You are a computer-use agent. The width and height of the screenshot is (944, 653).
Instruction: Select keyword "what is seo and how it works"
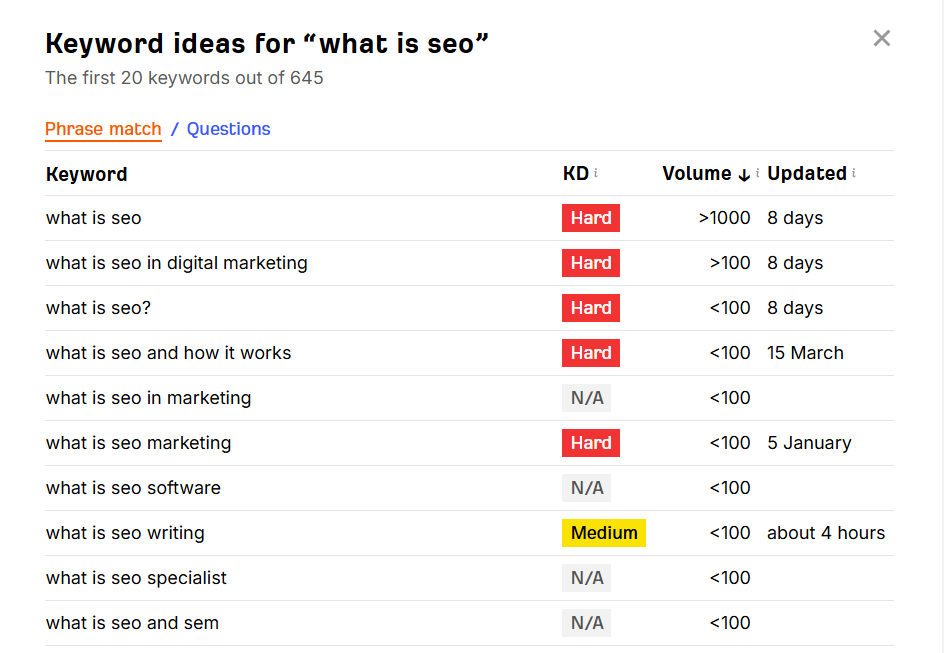[x=169, y=353]
